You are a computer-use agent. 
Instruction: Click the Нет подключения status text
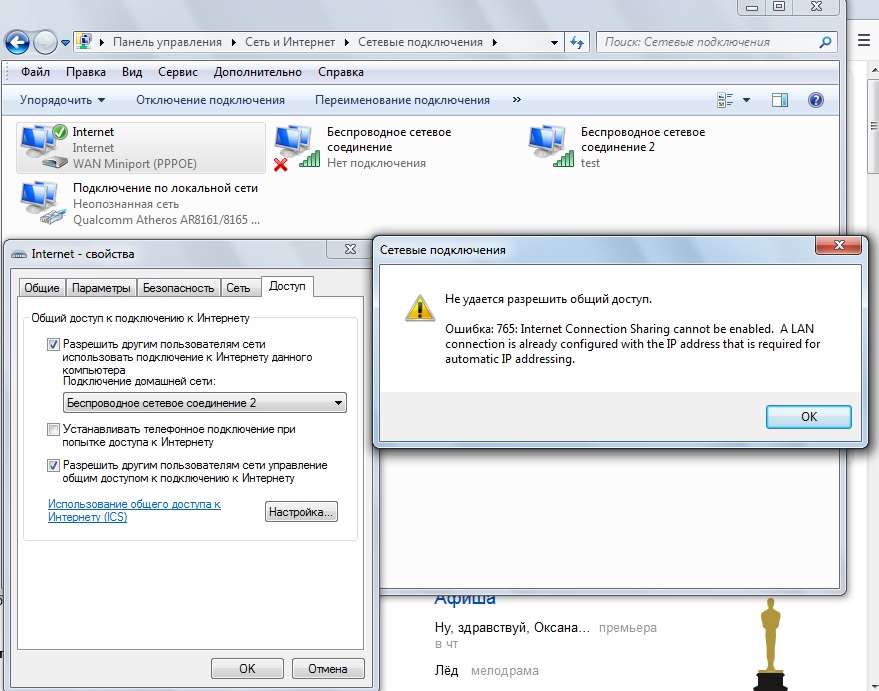click(x=376, y=163)
